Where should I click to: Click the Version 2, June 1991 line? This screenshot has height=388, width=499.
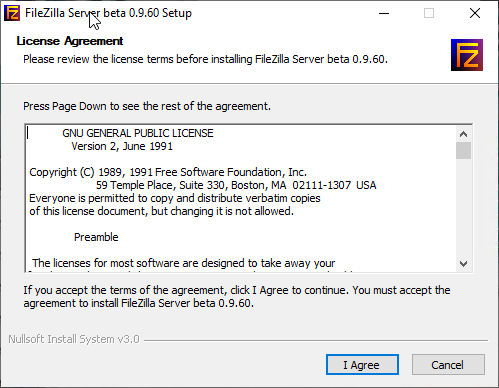pos(122,146)
